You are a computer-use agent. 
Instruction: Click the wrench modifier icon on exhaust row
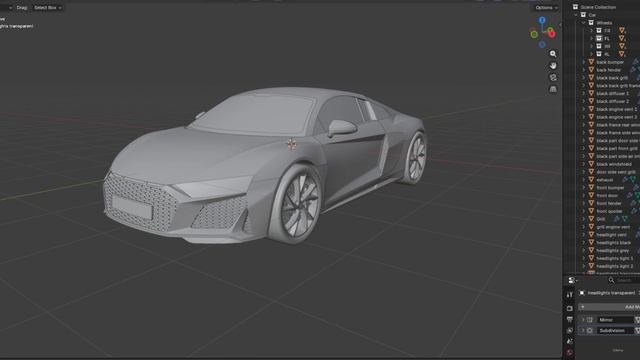pyautogui.click(x=624, y=180)
